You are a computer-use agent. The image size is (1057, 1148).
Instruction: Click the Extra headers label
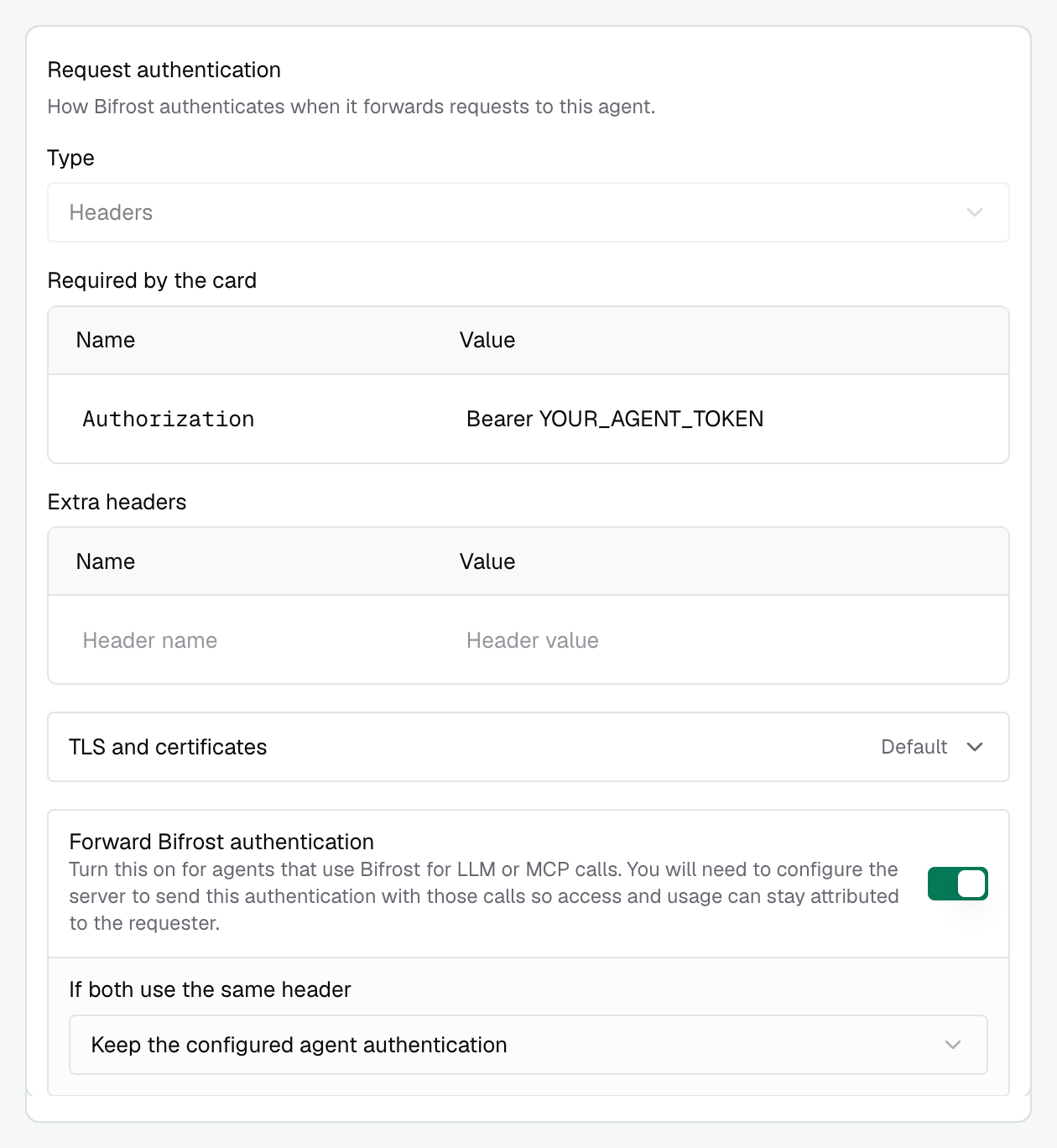click(x=117, y=502)
